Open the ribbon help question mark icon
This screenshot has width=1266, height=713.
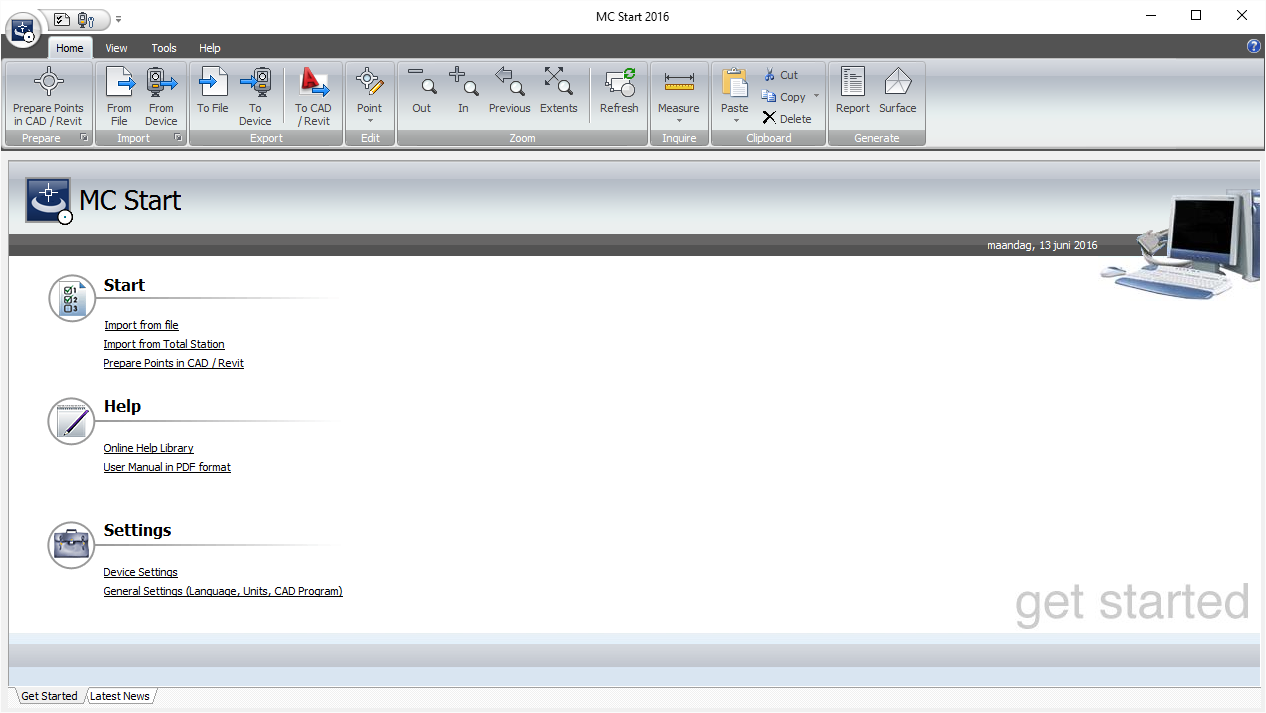click(1254, 46)
